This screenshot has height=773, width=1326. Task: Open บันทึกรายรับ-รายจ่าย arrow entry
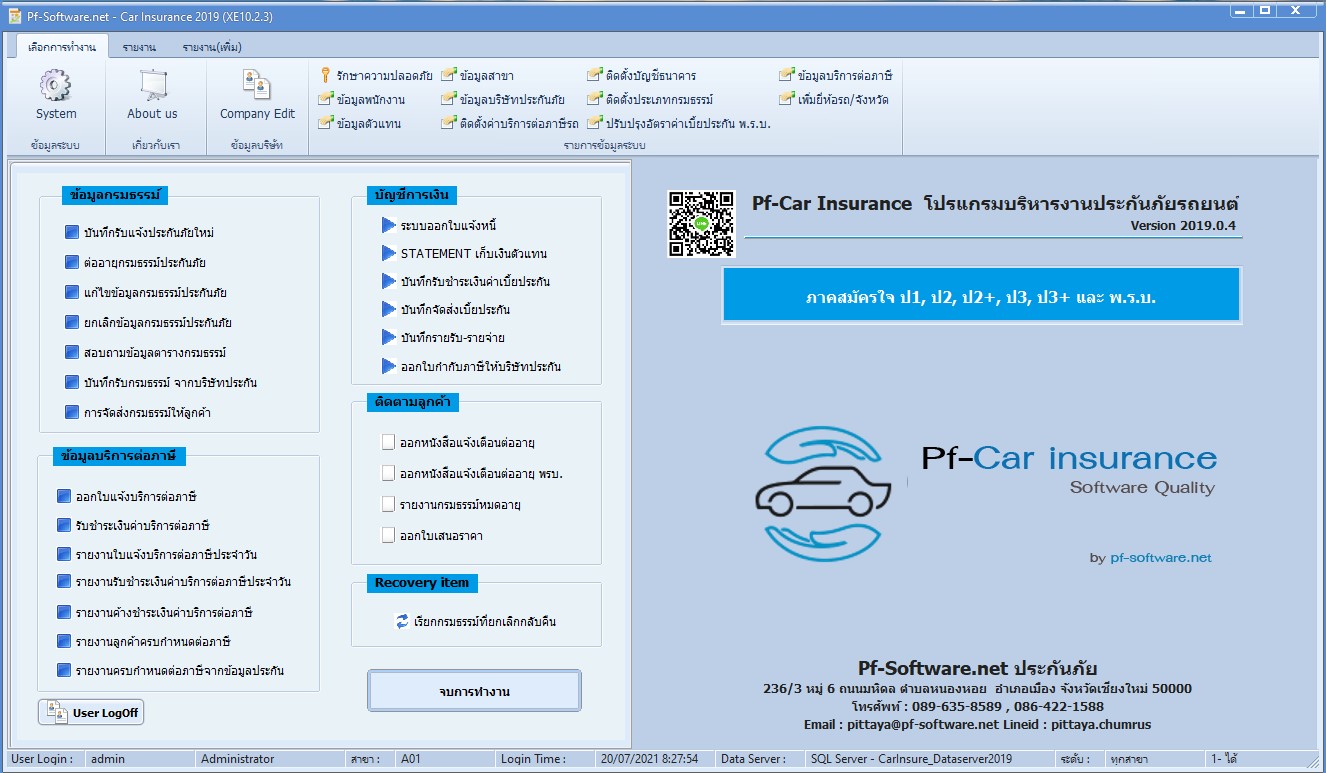pyautogui.click(x=443, y=337)
